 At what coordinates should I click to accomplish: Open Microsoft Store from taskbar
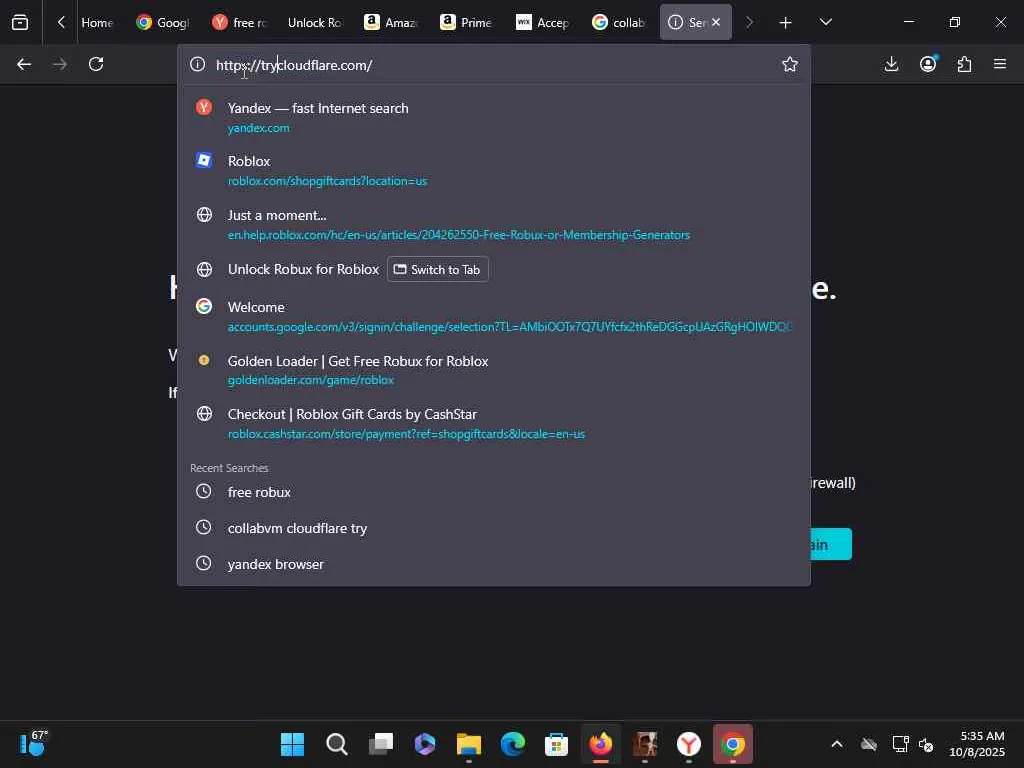pos(556,744)
